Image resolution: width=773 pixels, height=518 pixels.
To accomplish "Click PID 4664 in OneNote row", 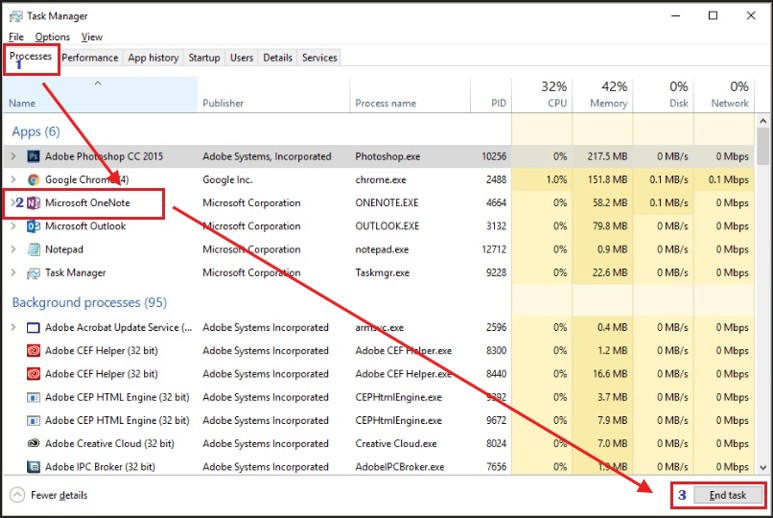I will coord(496,203).
